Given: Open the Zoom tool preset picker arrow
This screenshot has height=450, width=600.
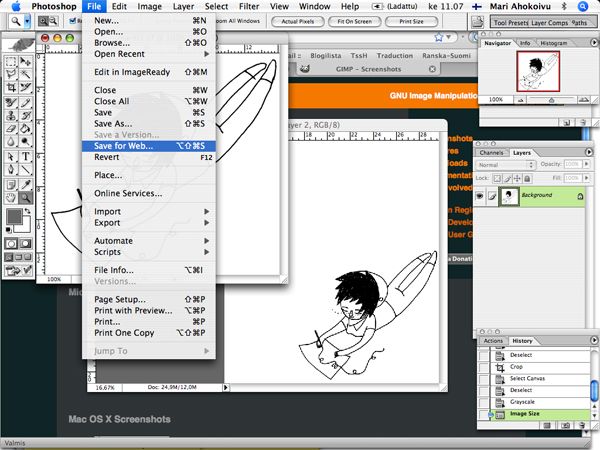Looking at the screenshot, I should [27, 21].
